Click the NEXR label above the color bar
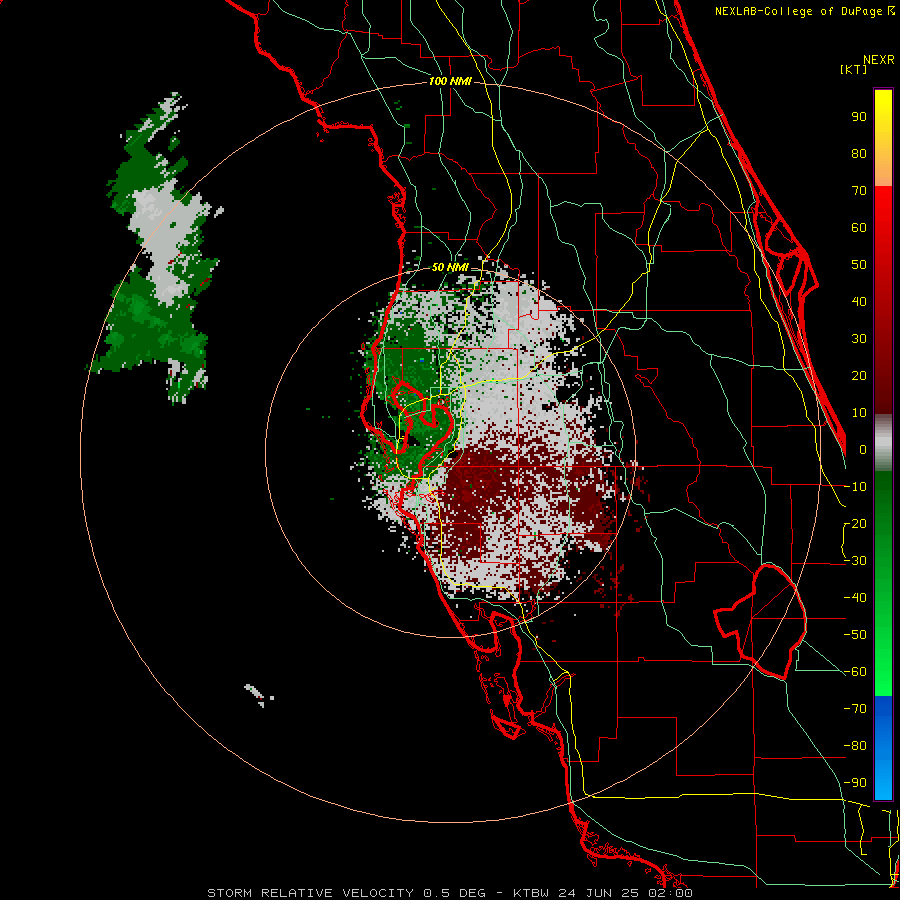This screenshot has width=900, height=900. [x=879, y=60]
